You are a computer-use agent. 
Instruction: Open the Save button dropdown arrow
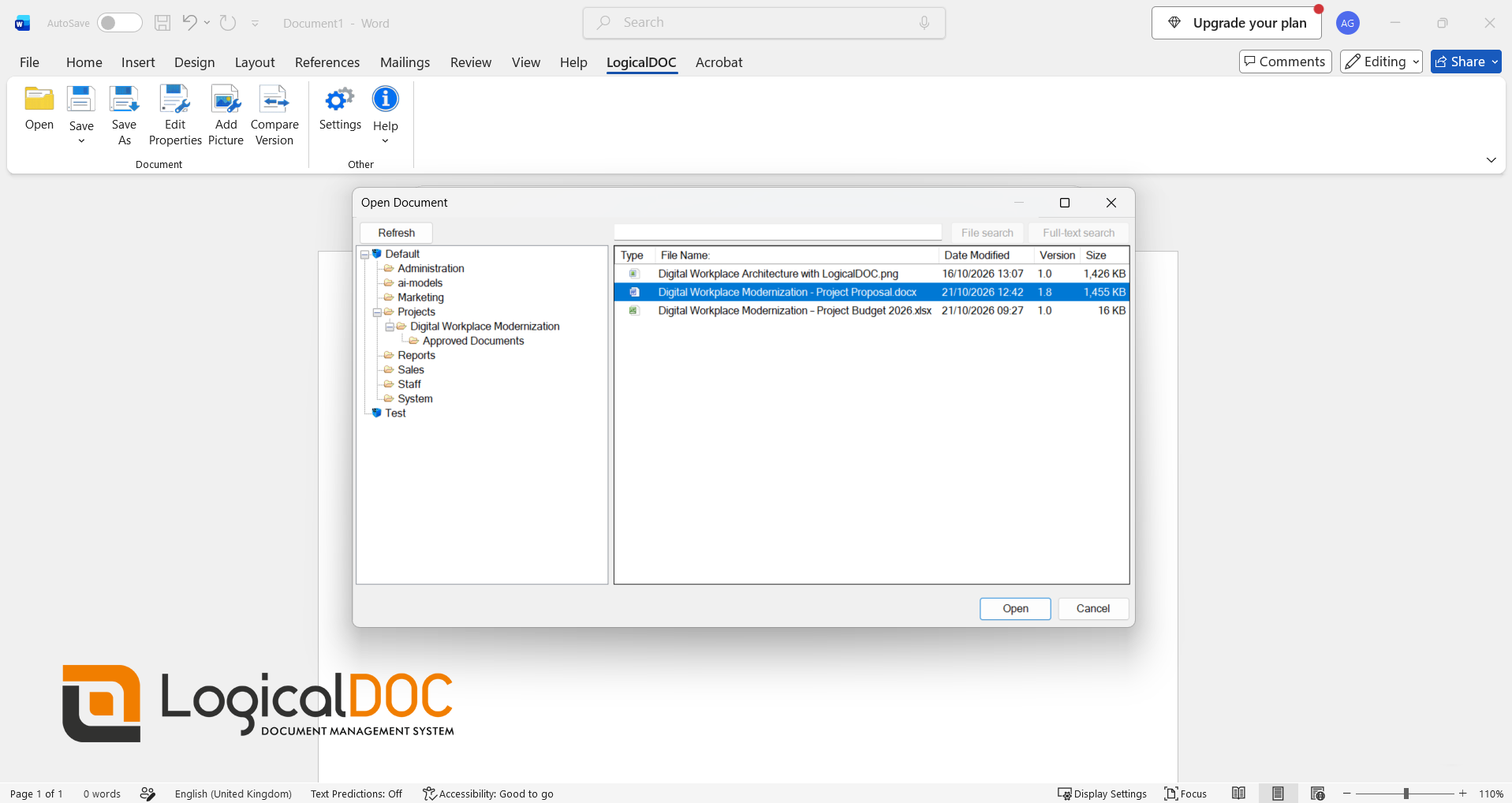[x=81, y=142]
